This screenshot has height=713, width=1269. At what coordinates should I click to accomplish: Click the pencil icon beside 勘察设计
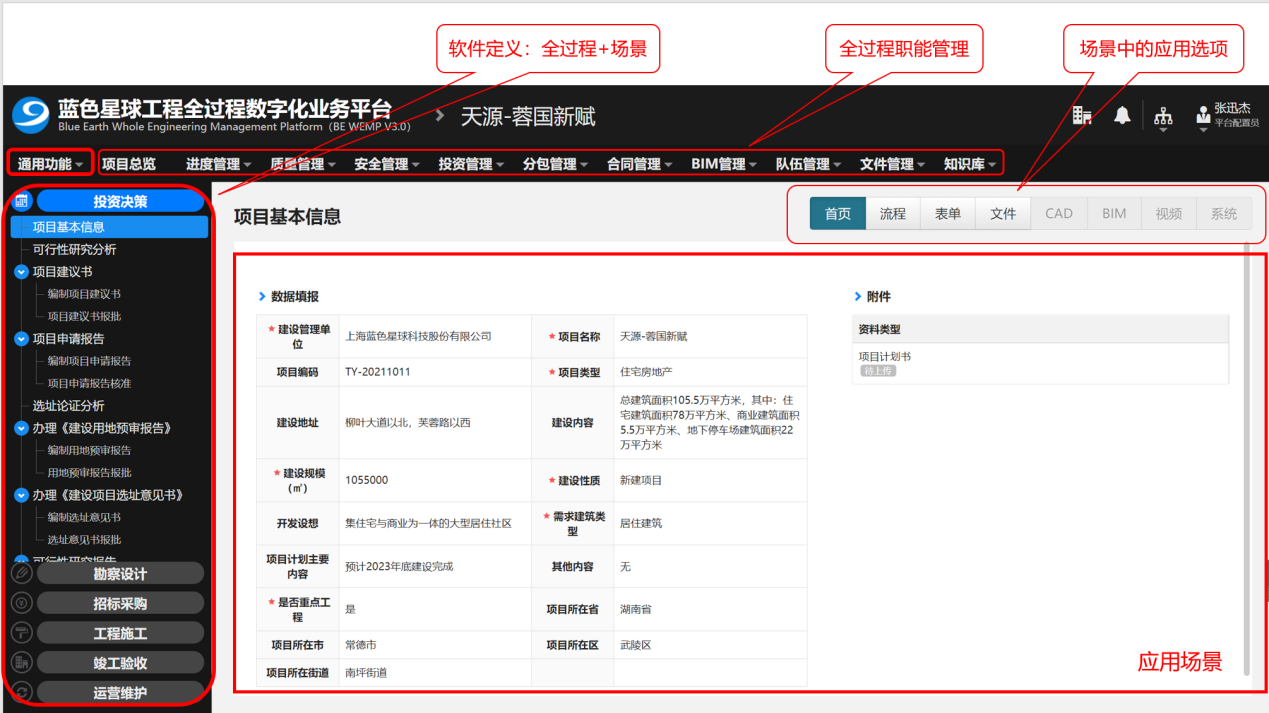click(x=22, y=574)
